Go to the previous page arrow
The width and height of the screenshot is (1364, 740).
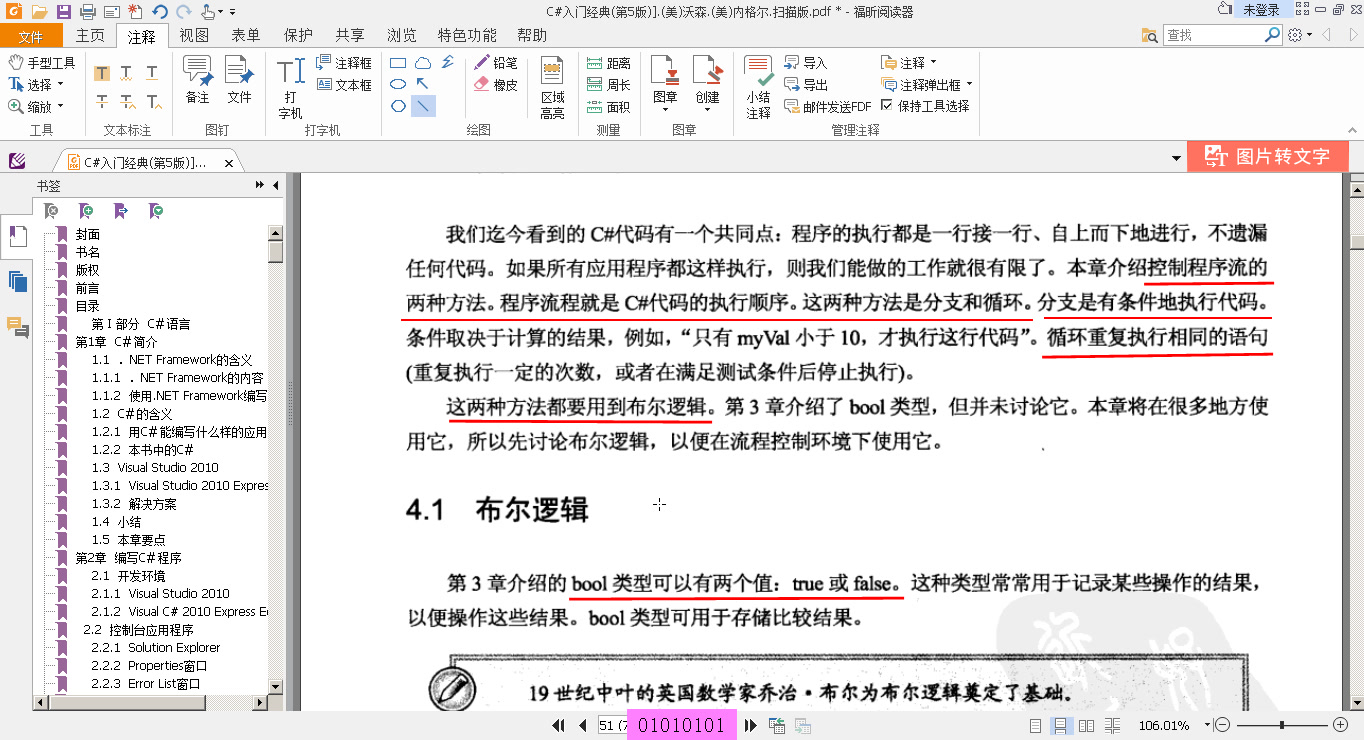click(582, 726)
